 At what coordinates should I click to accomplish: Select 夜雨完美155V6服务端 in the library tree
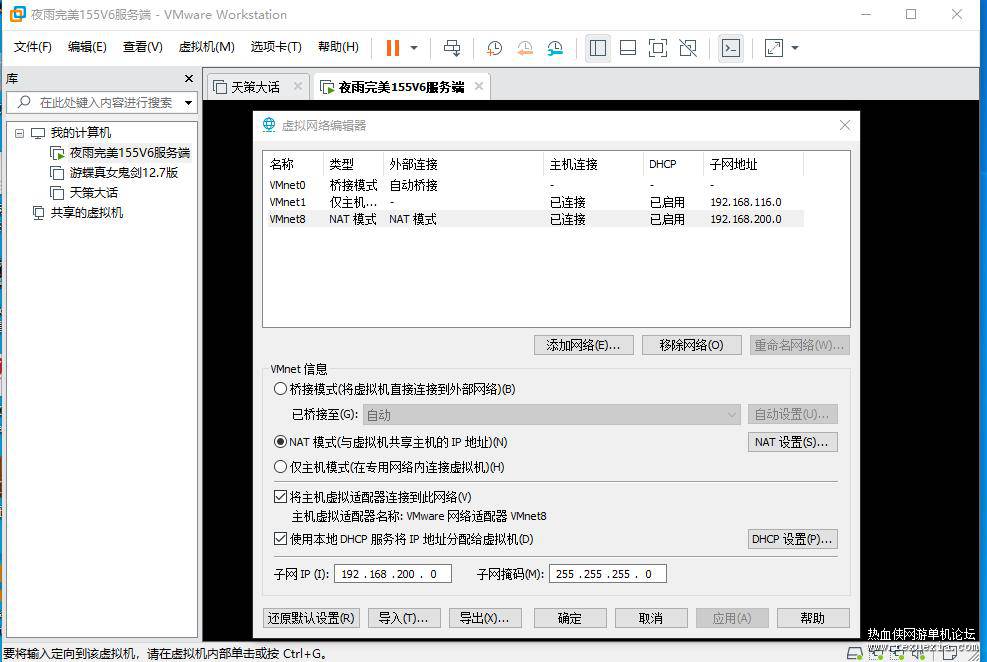(120, 153)
